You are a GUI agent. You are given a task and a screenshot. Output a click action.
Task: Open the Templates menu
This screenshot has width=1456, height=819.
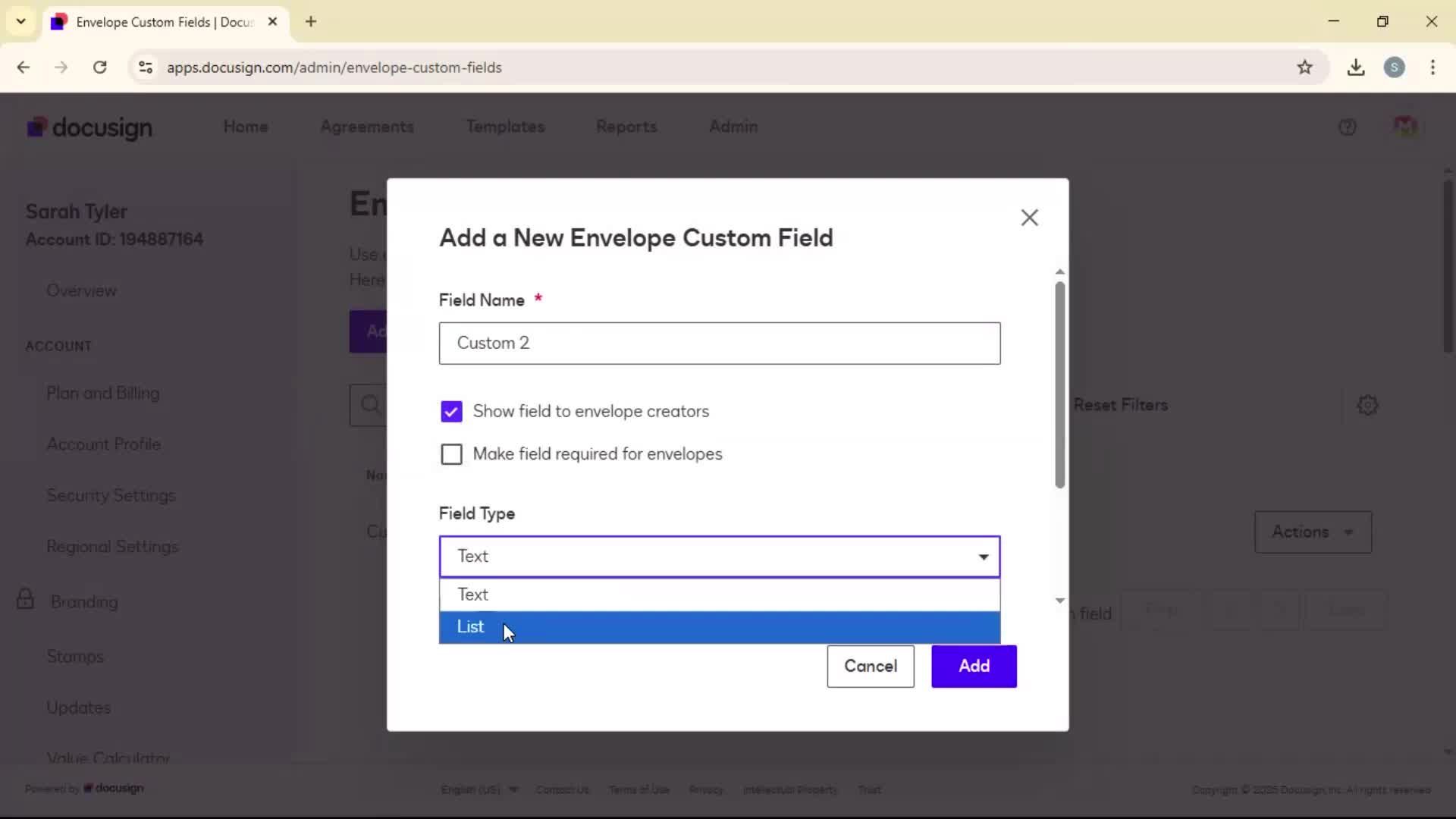pyautogui.click(x=505, y=127)
